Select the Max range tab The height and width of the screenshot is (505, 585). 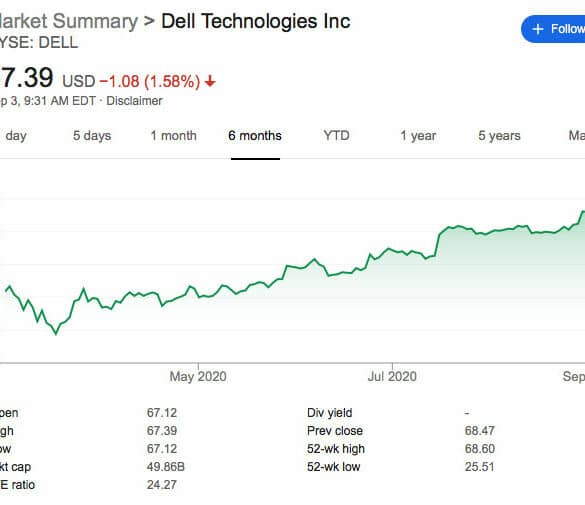(x=576, y=135)
